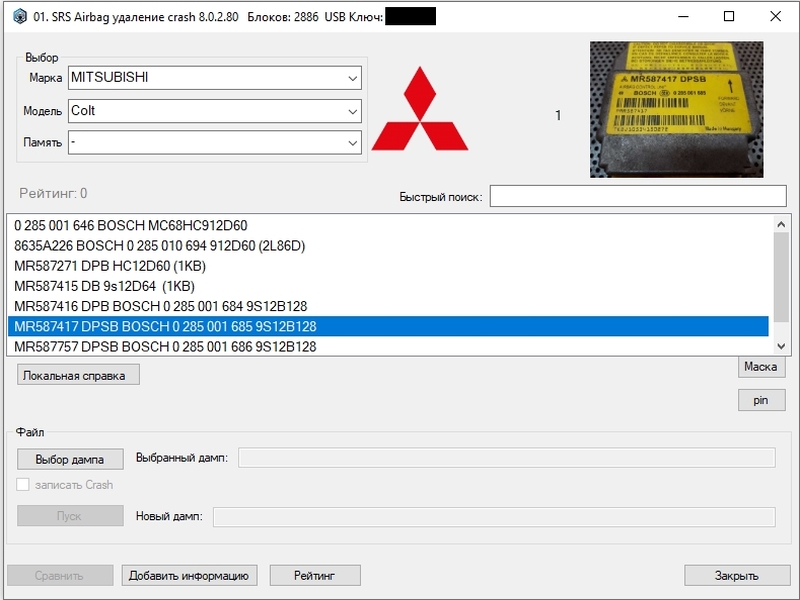Open 'Локальная справка' help
Screen dimensions: 800x600
click(78, 375)
